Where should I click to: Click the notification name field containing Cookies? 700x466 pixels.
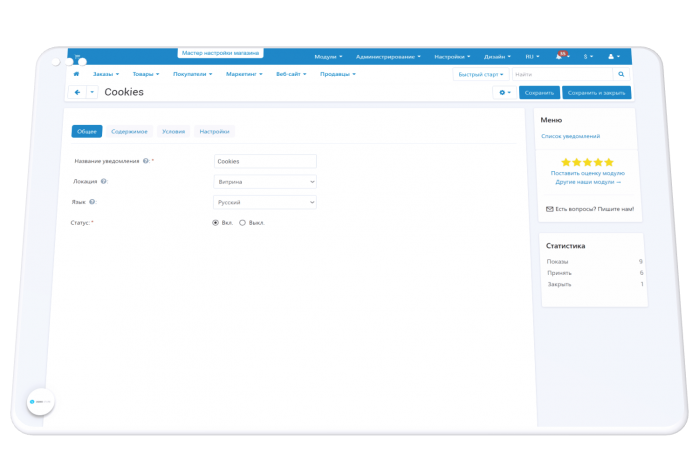point(265,161)
